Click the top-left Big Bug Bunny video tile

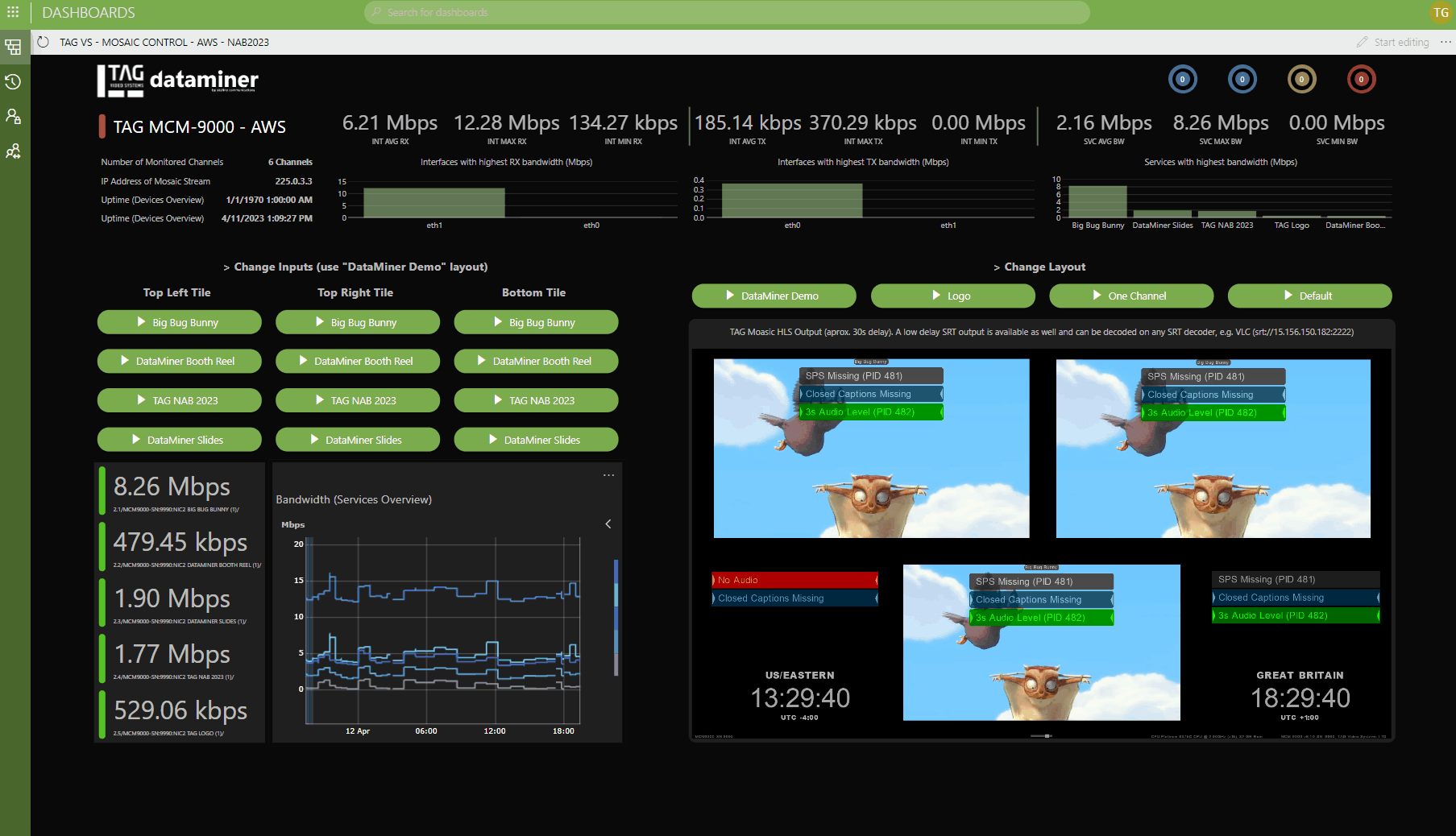tap(871, 449)
